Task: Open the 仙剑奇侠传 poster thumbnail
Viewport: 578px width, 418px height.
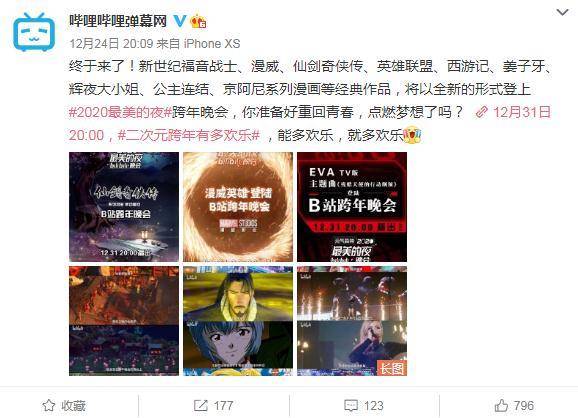Action: click(x=124, y=207)
